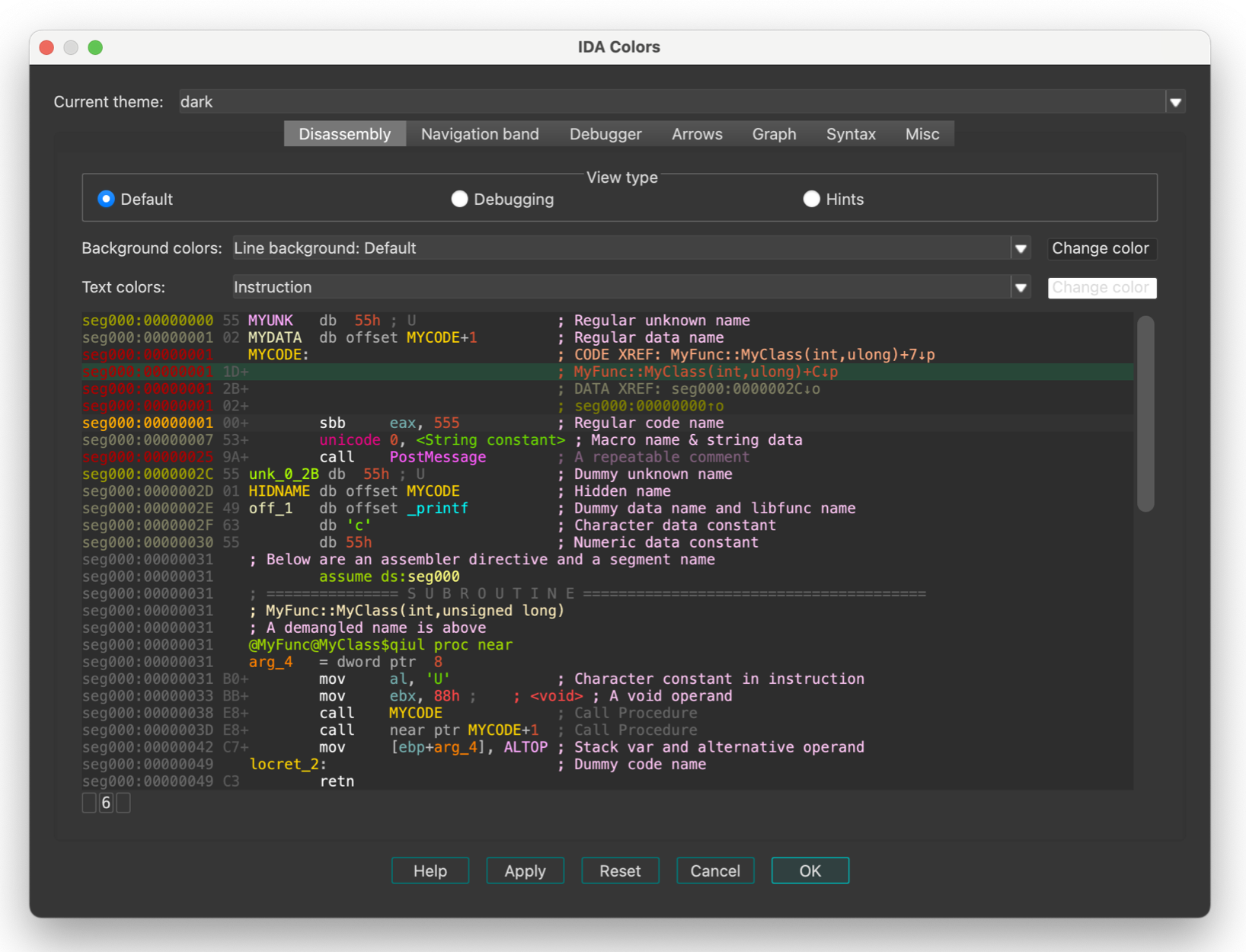
Task: Switch to the Graph tab
Action: (774, 134)
